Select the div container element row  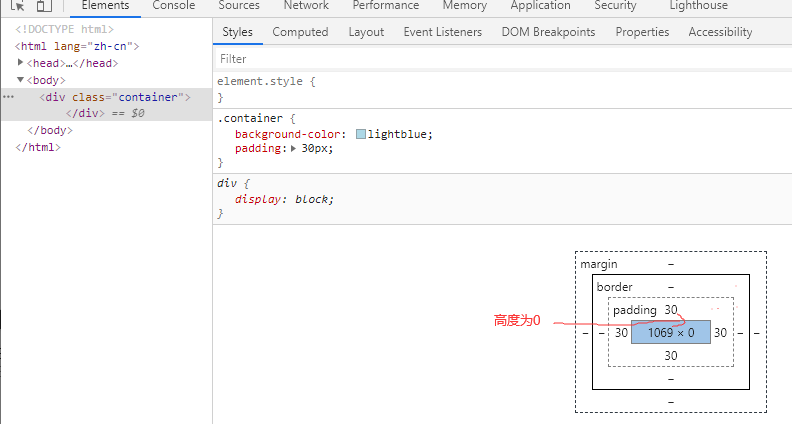(114, 97)
